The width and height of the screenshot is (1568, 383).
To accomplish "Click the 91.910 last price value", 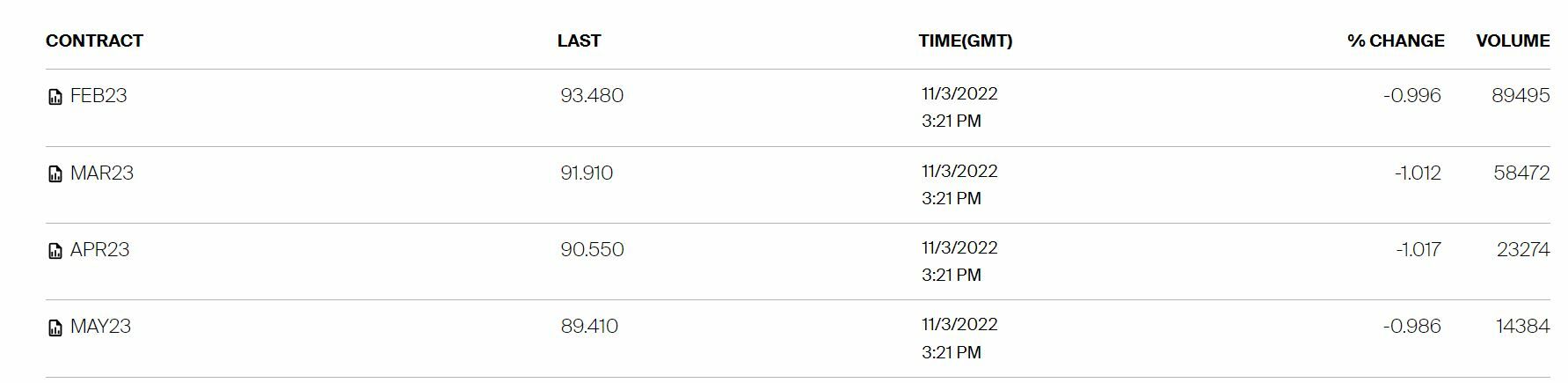I will click(x=587, y=173).
